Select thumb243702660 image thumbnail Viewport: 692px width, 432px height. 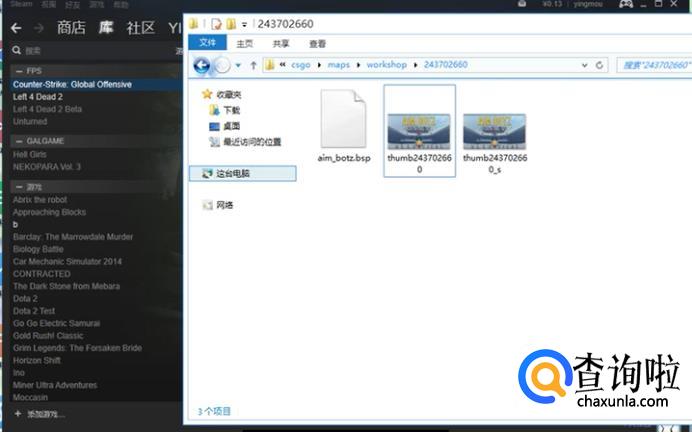tap(419, 131)
